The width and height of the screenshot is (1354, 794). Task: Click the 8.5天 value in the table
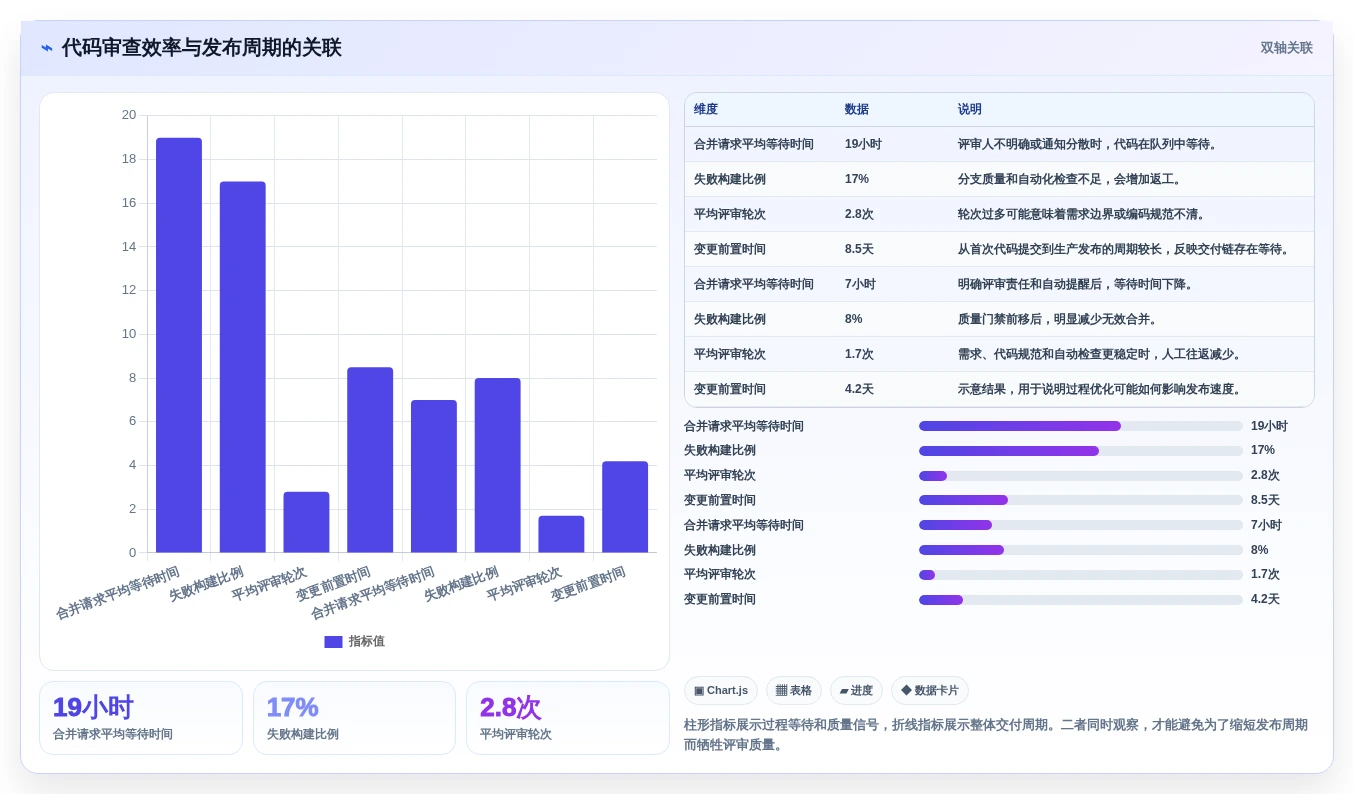click(x=859, y=249)
